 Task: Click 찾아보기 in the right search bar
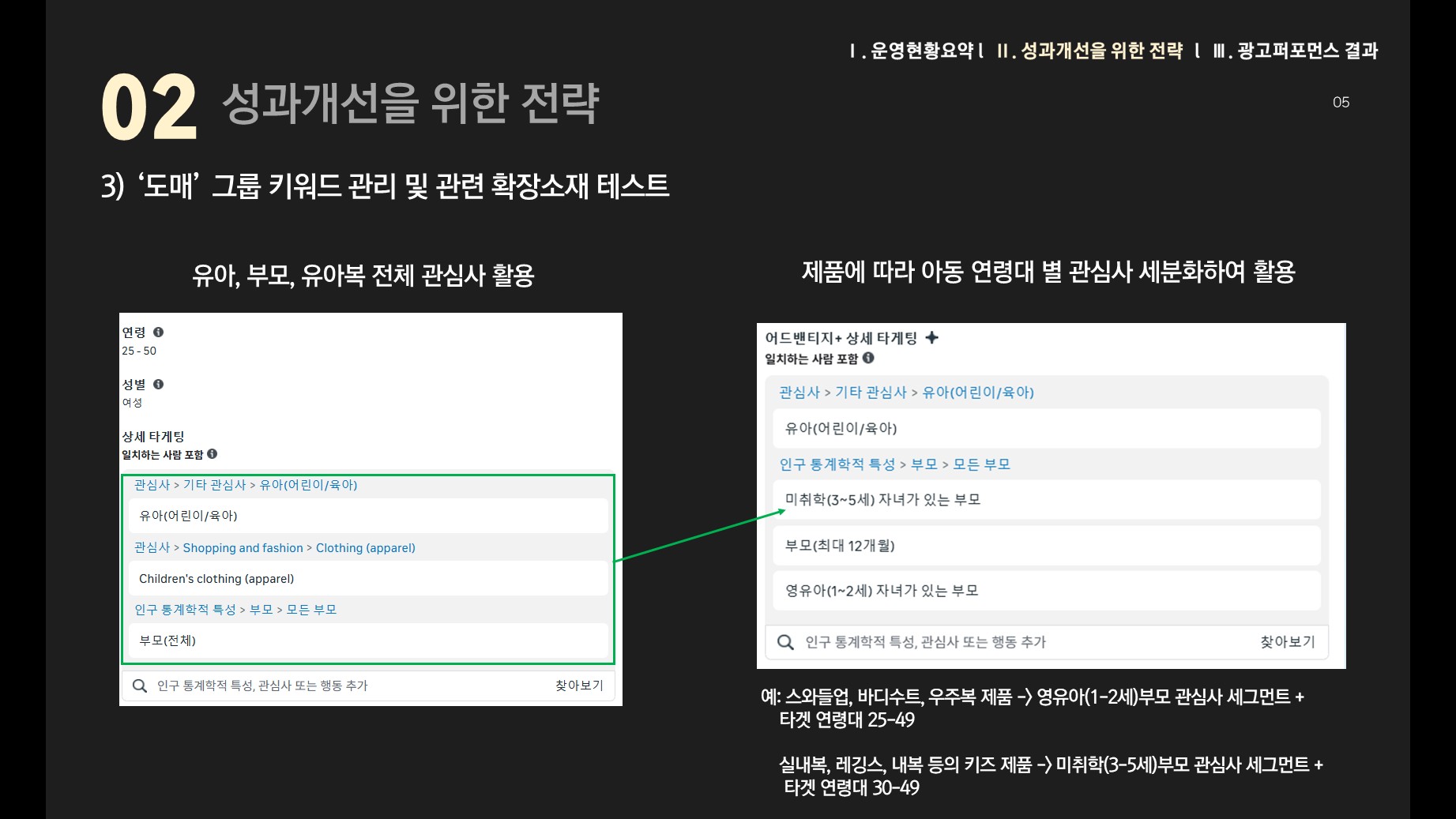1287,642
